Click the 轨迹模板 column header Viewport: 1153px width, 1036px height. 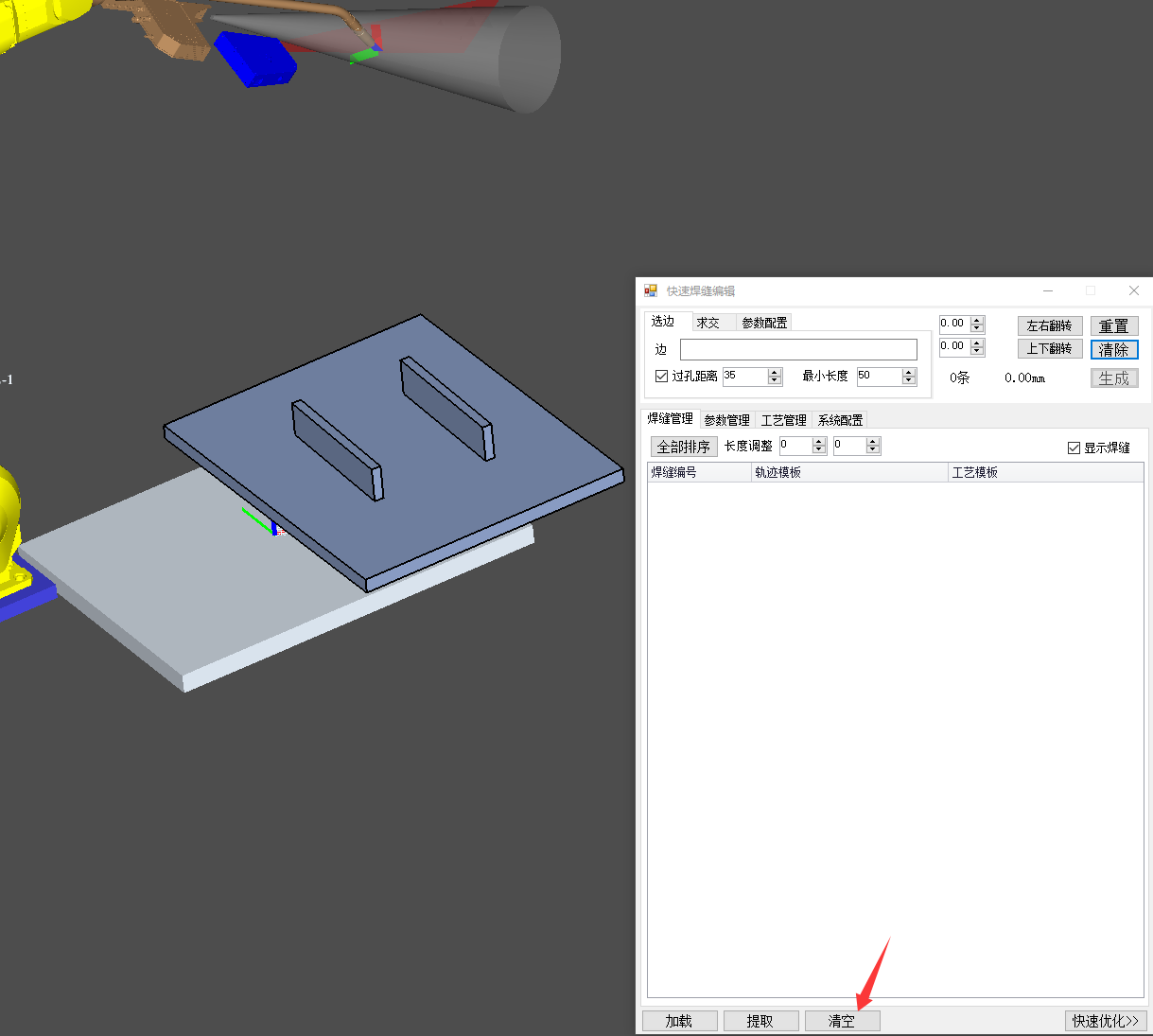pos(848,472)
